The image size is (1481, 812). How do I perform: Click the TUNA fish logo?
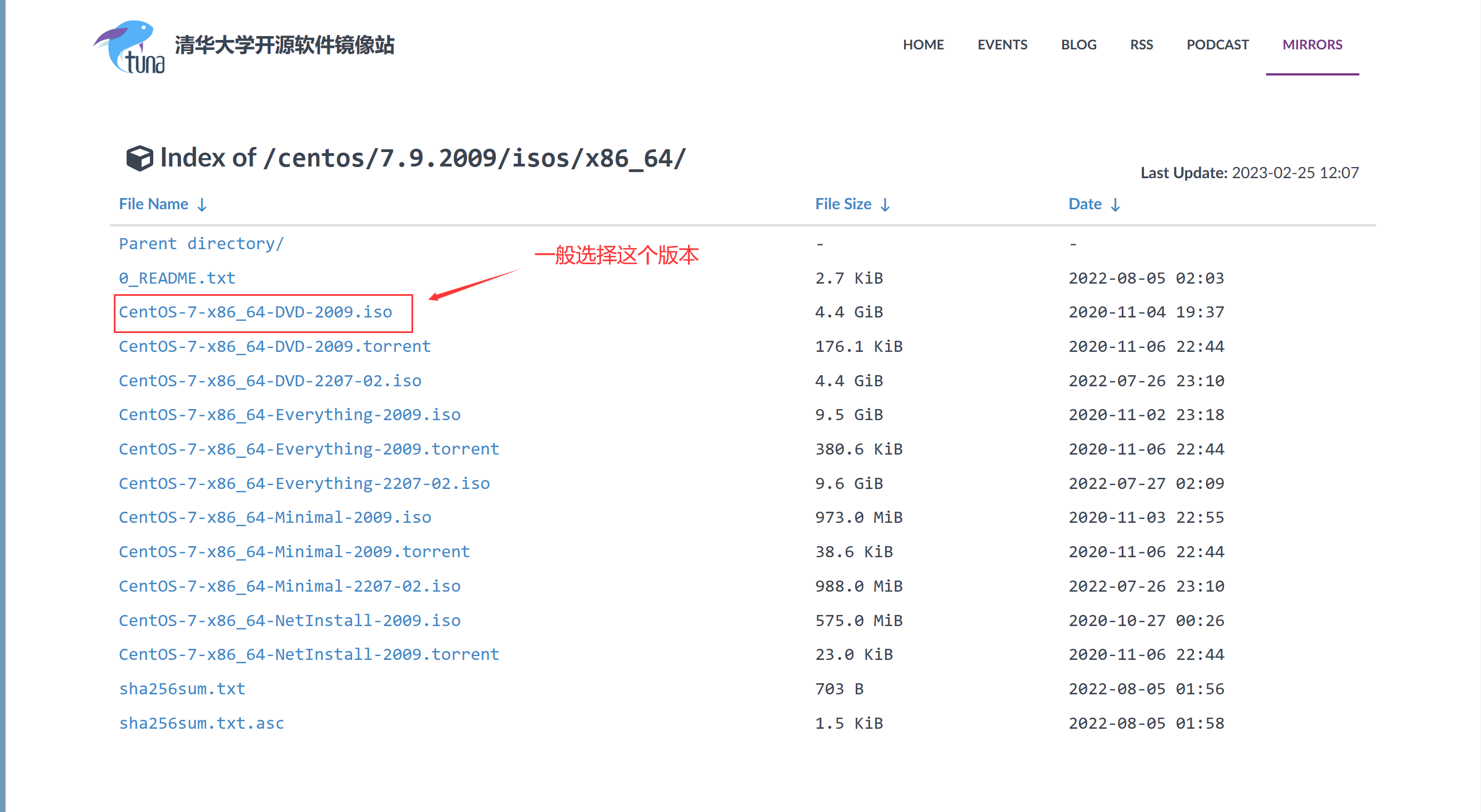[x=129, y=47]
